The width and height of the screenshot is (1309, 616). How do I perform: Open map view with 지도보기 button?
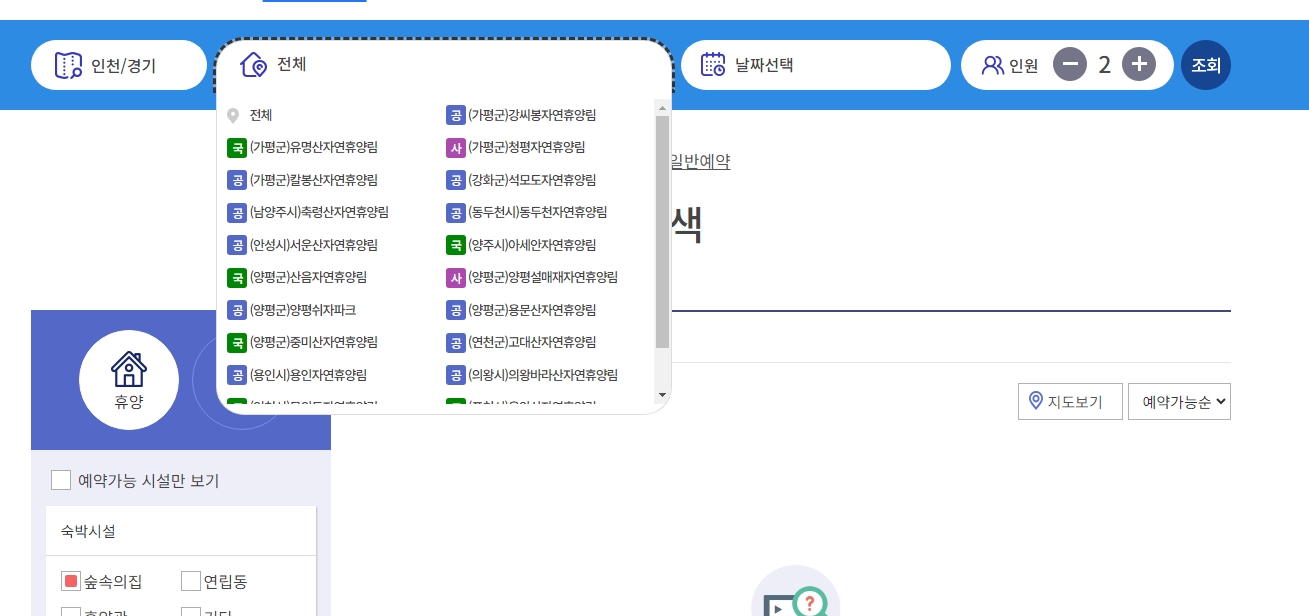click(1070, 402)
